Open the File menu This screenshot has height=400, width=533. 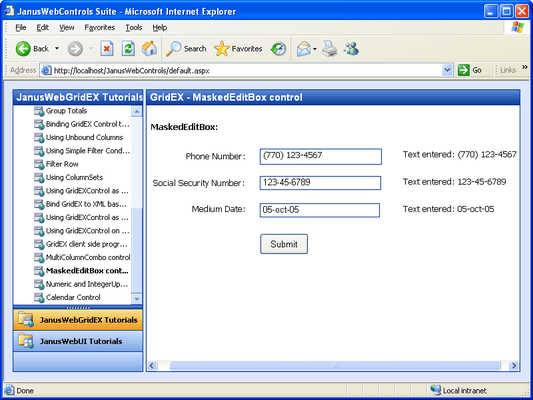tap(21, 28)
